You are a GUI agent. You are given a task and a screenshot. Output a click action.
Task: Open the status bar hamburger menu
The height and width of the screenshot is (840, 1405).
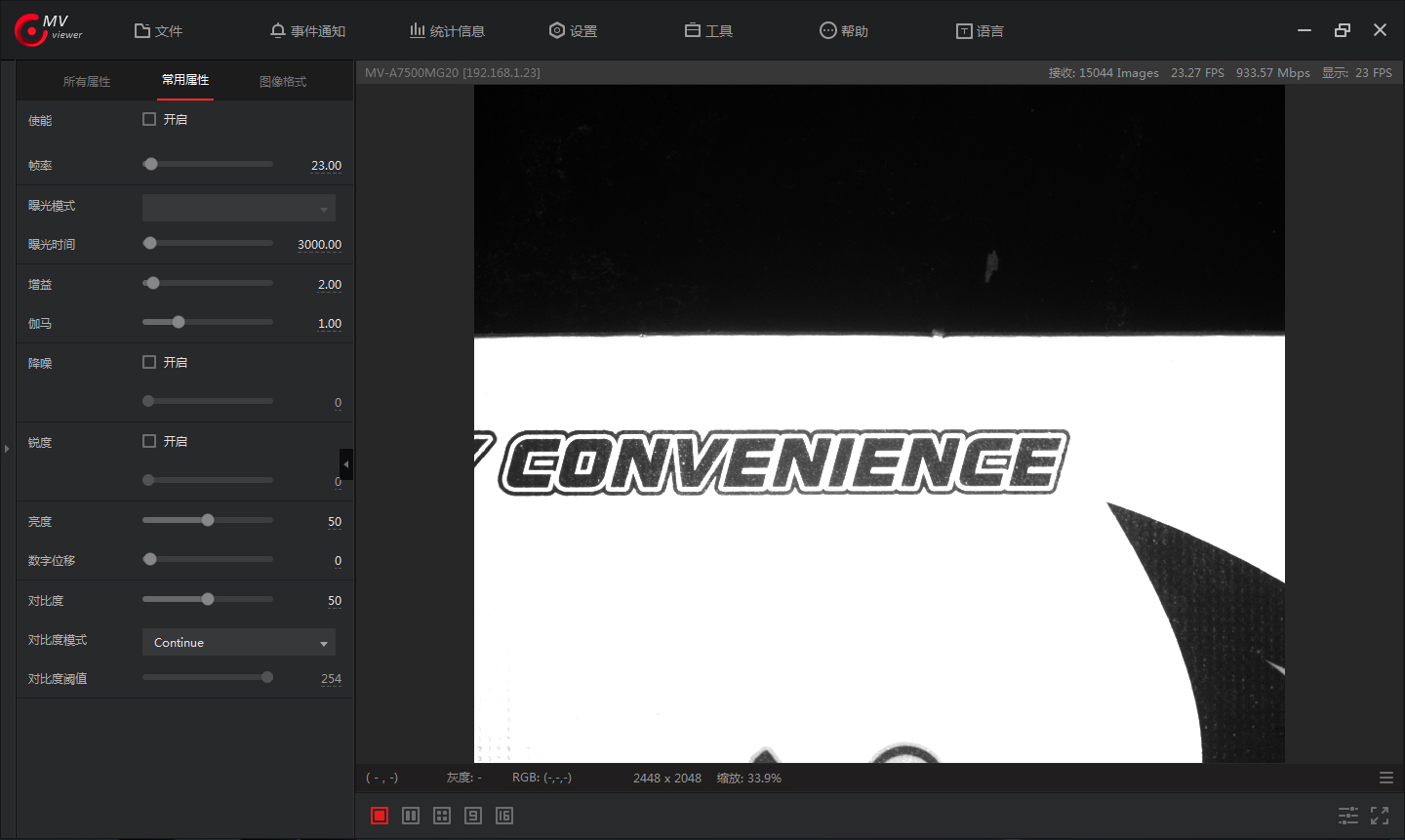click(1386, 778)
